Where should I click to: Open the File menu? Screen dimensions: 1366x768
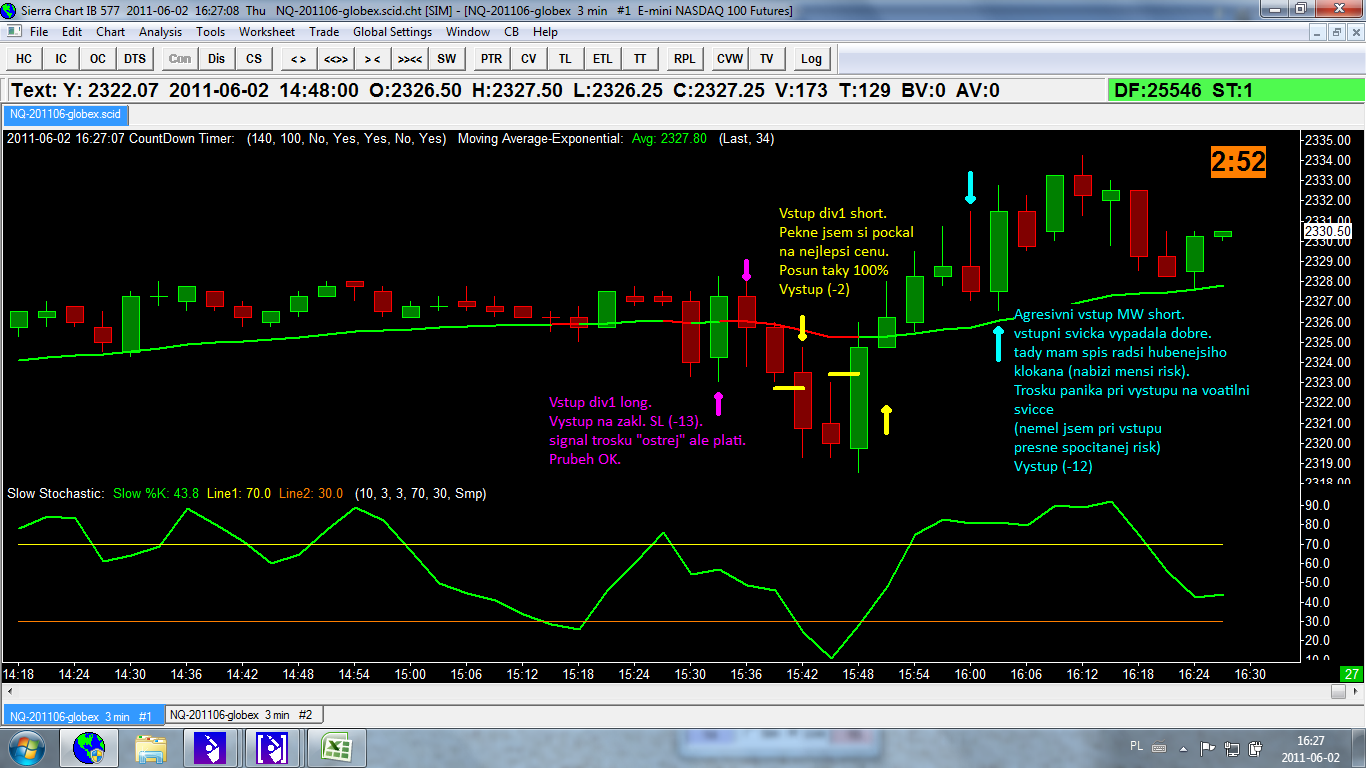(x=39, y=32)
